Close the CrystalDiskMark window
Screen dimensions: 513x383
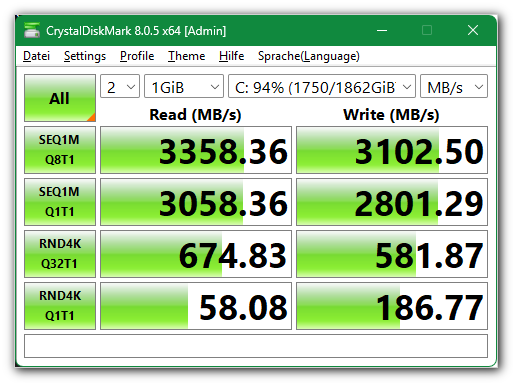pos(473,30)
